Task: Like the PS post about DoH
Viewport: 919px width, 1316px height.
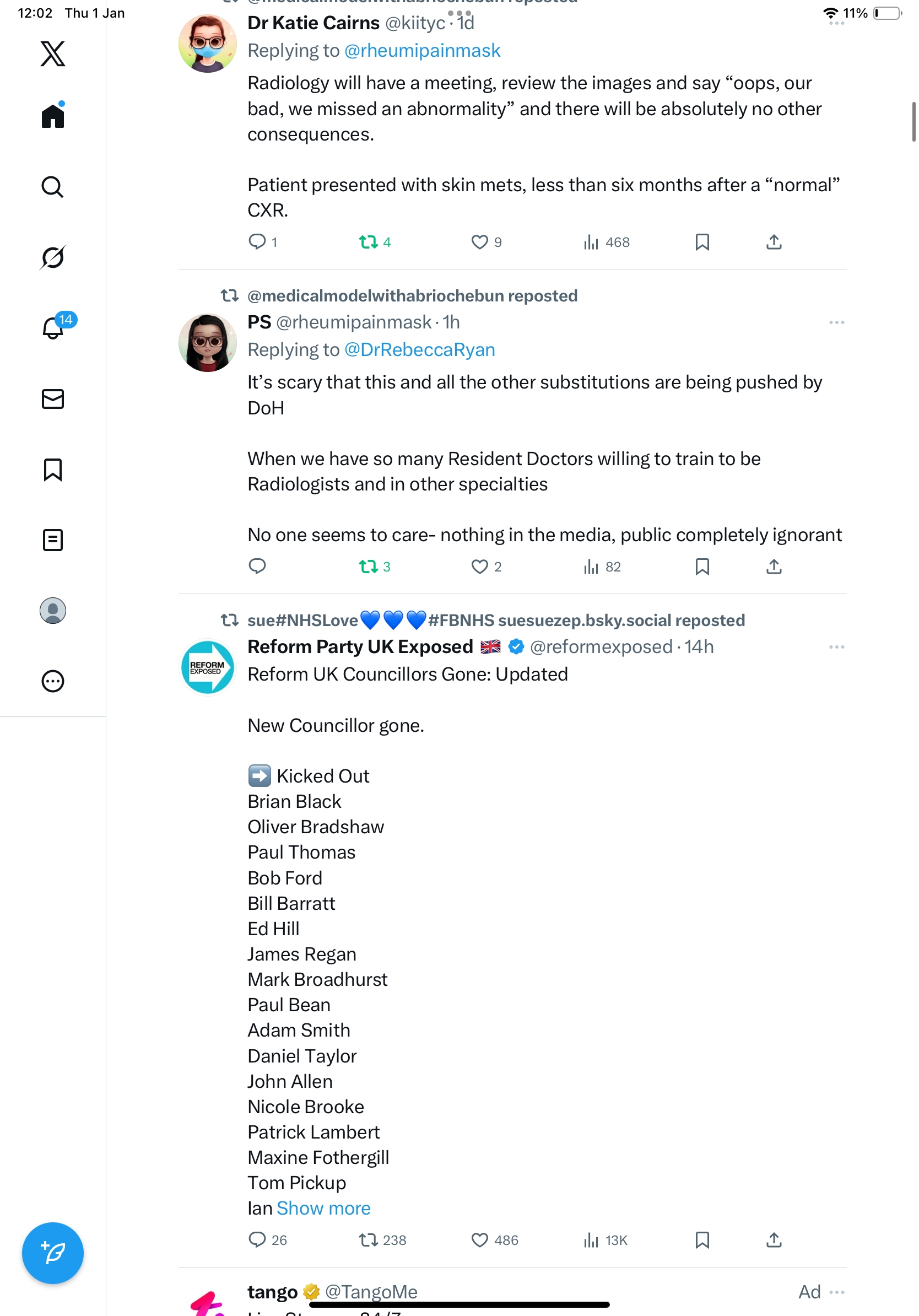Action: click(x=479, y=567)
